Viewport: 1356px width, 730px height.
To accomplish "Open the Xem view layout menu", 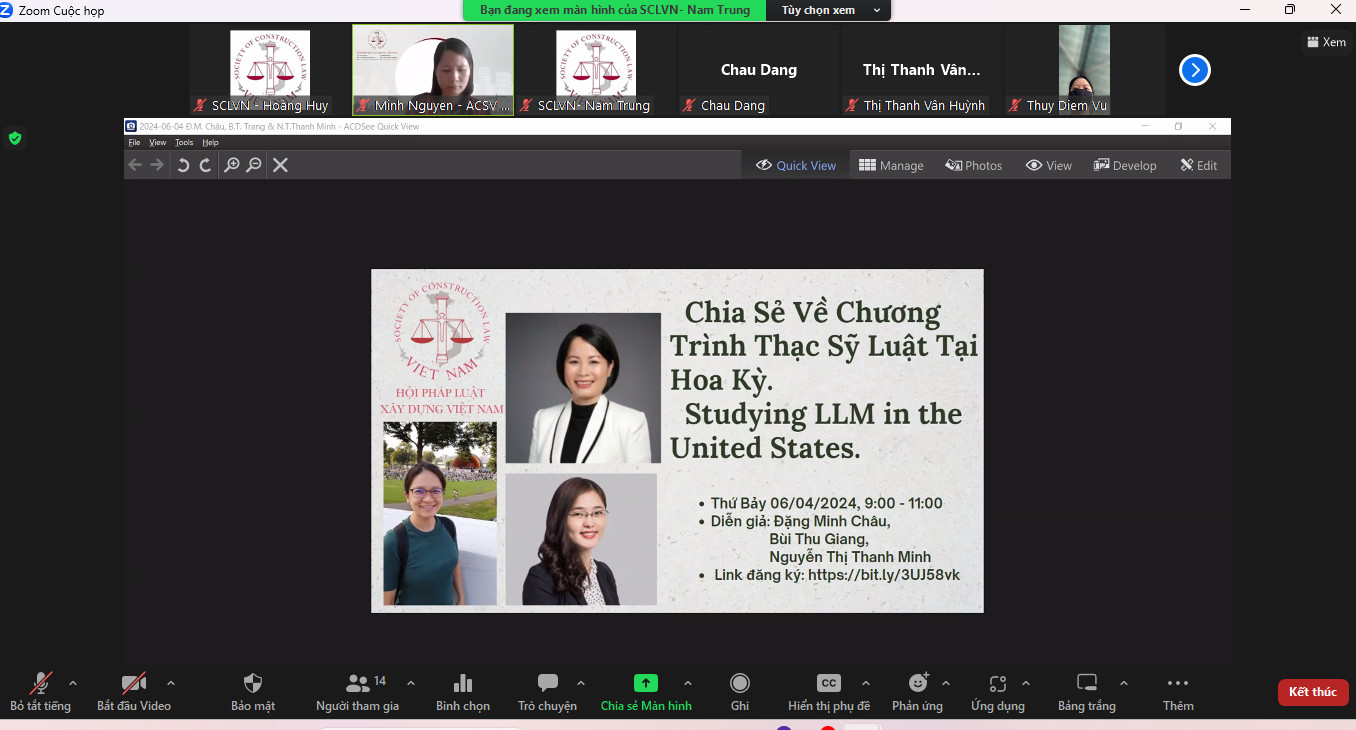I will [1326, 42].
